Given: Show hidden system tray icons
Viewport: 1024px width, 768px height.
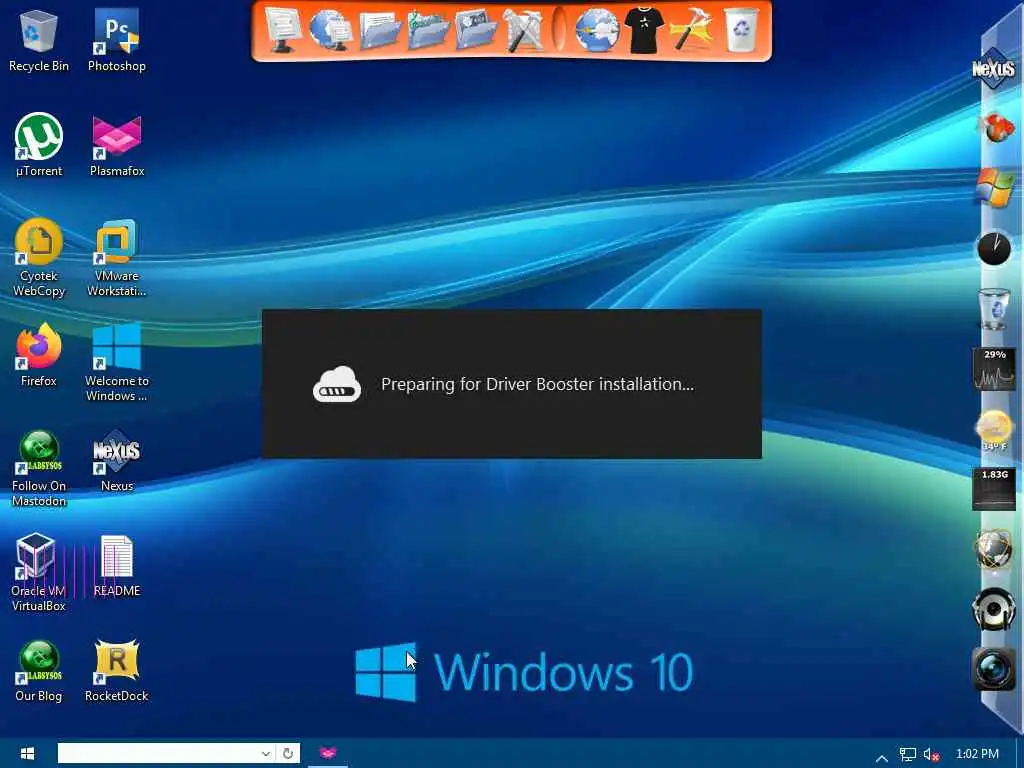Looking at the screenshot, I should tap(881, 758).
